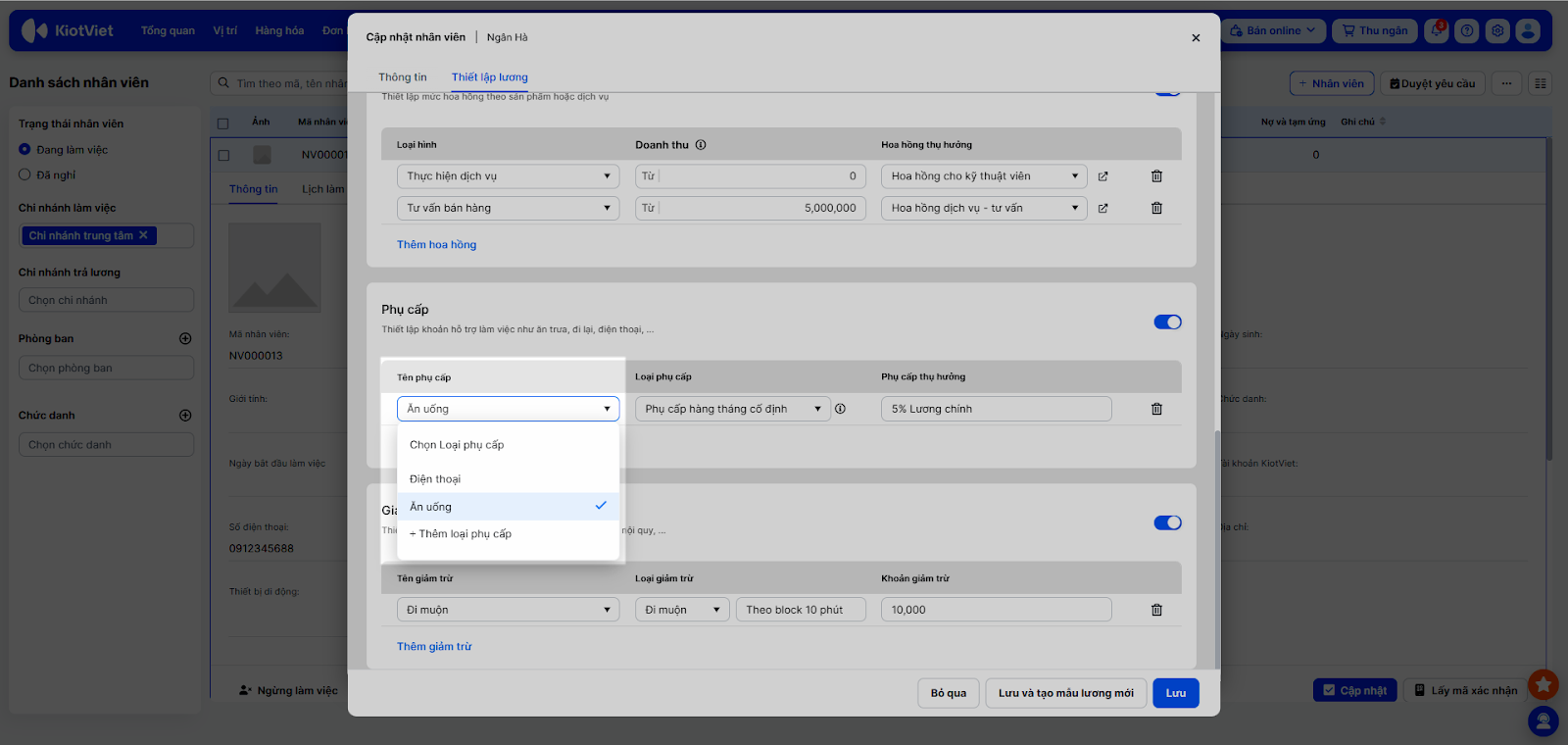
Task: Open the Thực hiện dịch vụ type dropdown
Action: point(508,176)
